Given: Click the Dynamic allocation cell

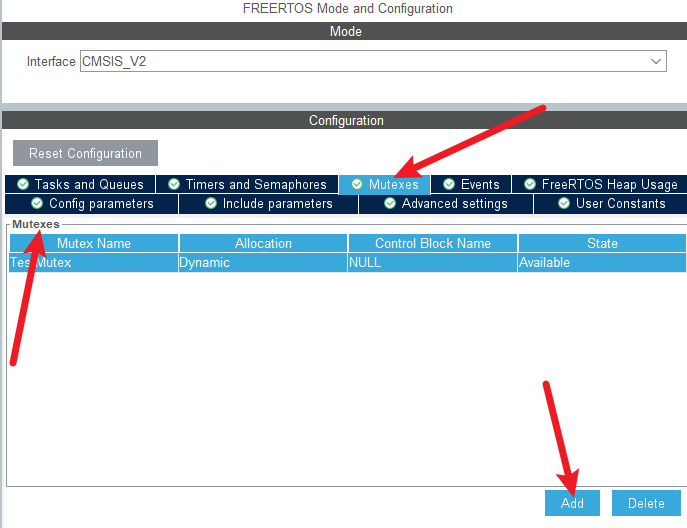Looking at the screenshot, I should pos(263,262).
